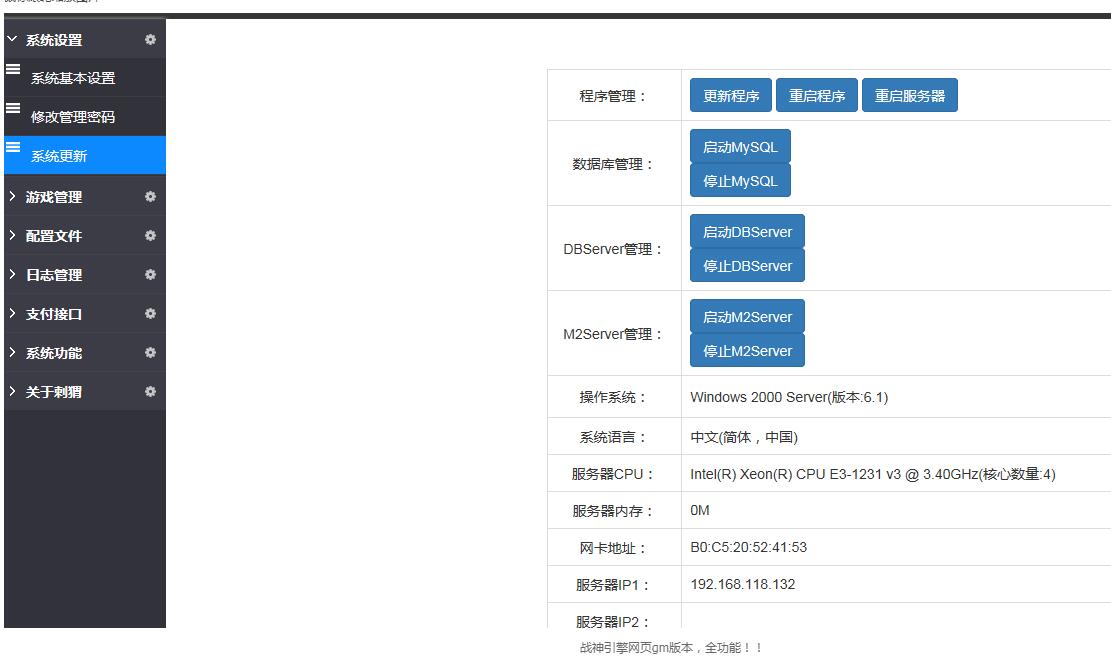The height and width of the screenshot is (663, 1111).
Task: Click gear icon beside 支付接口
Action: click(x=150, y=314)
